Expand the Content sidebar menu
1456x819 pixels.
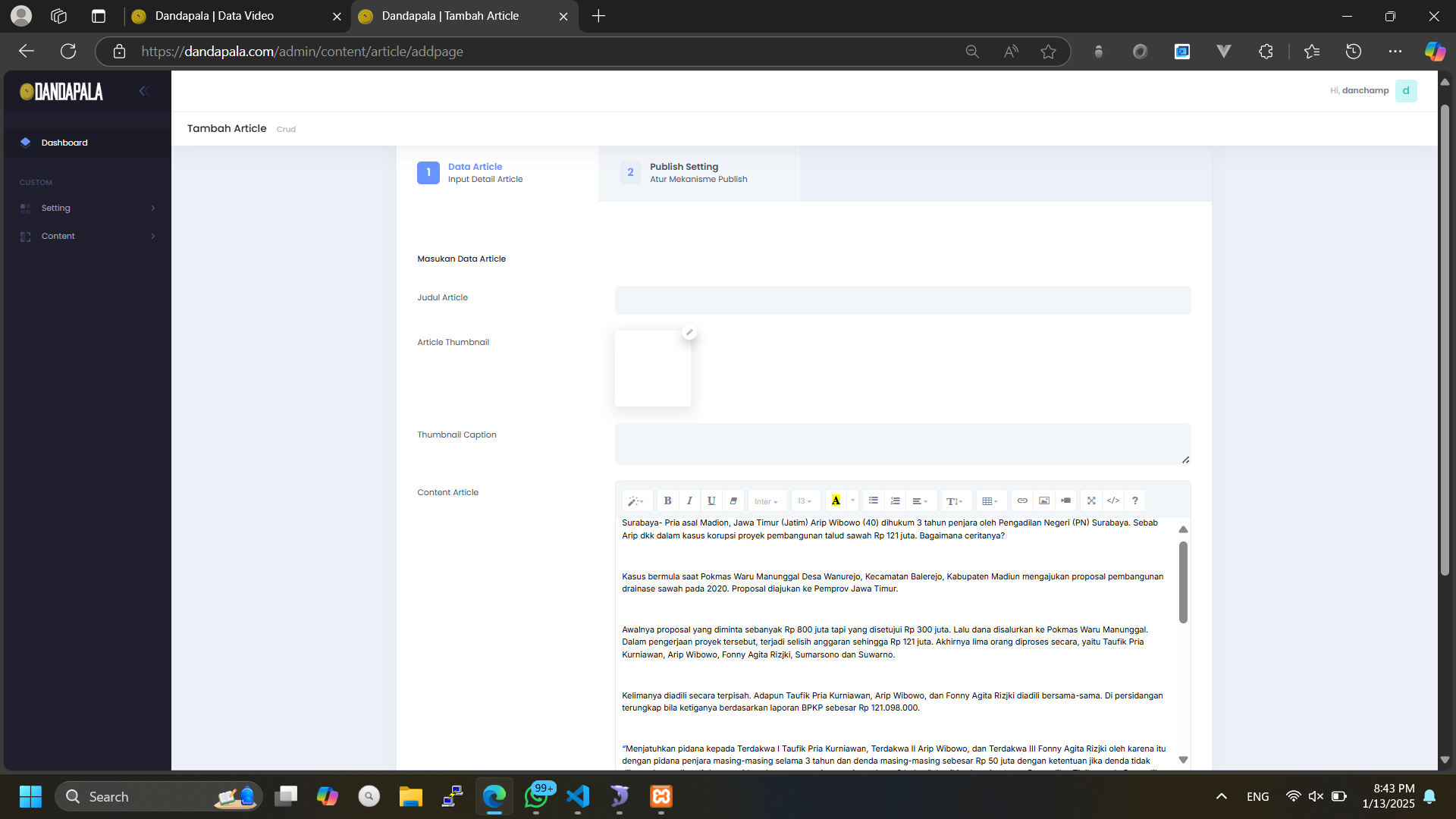click(x=88, y=236)
